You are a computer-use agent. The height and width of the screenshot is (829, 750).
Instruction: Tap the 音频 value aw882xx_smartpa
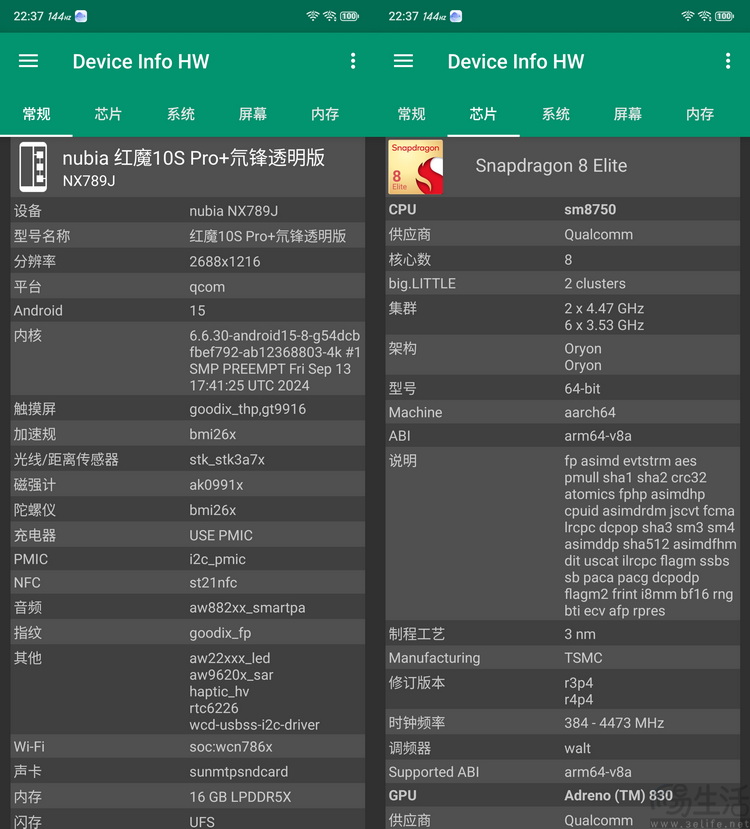tap(247, 608)
